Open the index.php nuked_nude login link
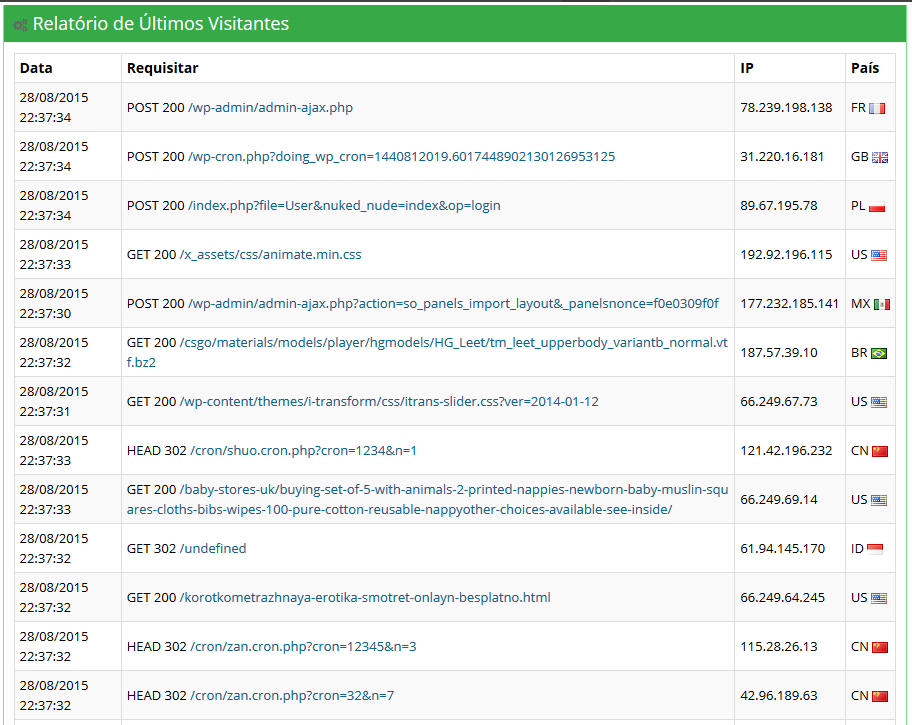 tap(344, 205)
